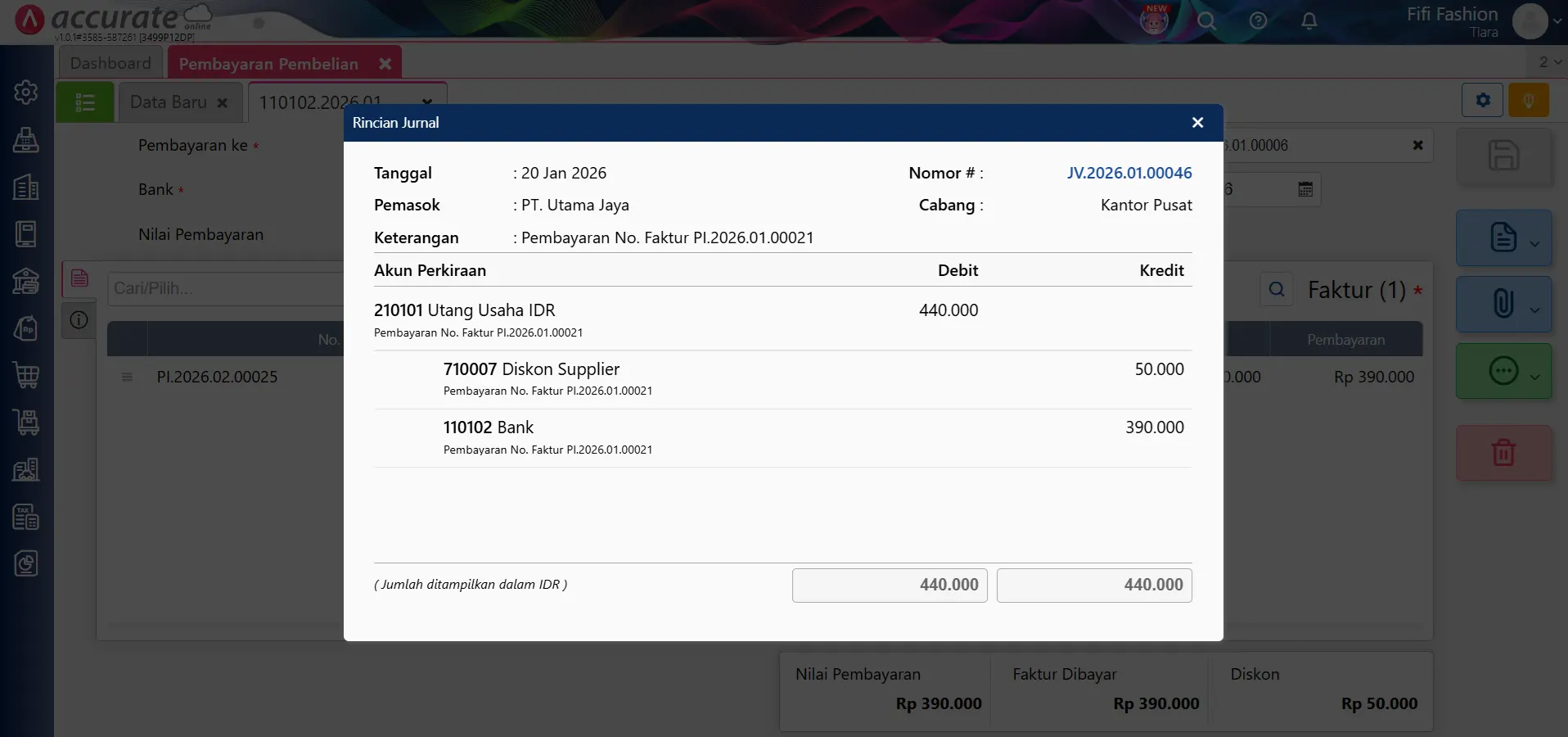This screenshot has width=1568, height=737.
Task: Open the settings gear in left sidebar
Action: coord(26,92)
